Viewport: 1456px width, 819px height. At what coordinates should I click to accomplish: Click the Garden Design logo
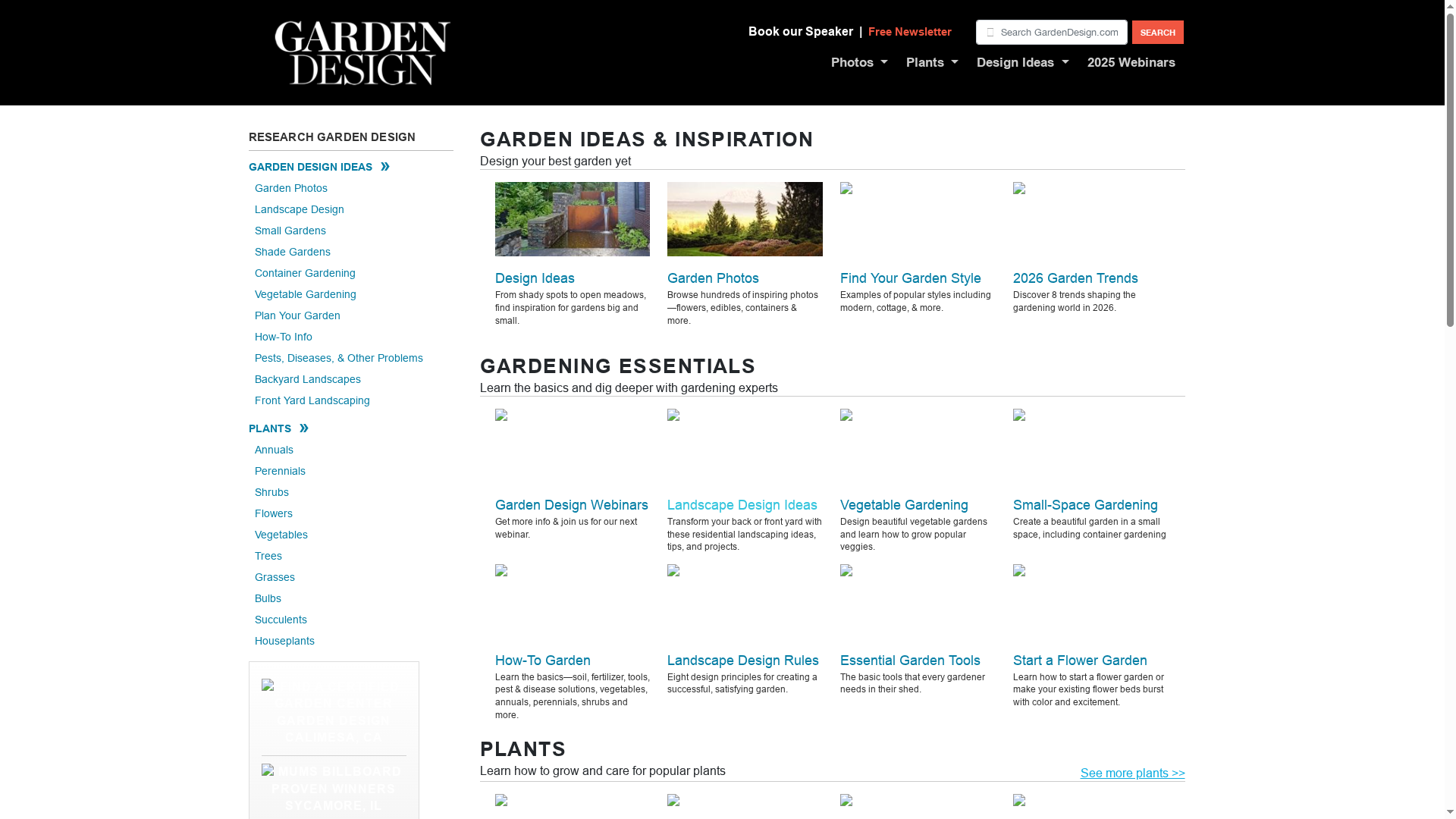pyautogui.click(x=362, y=52)
